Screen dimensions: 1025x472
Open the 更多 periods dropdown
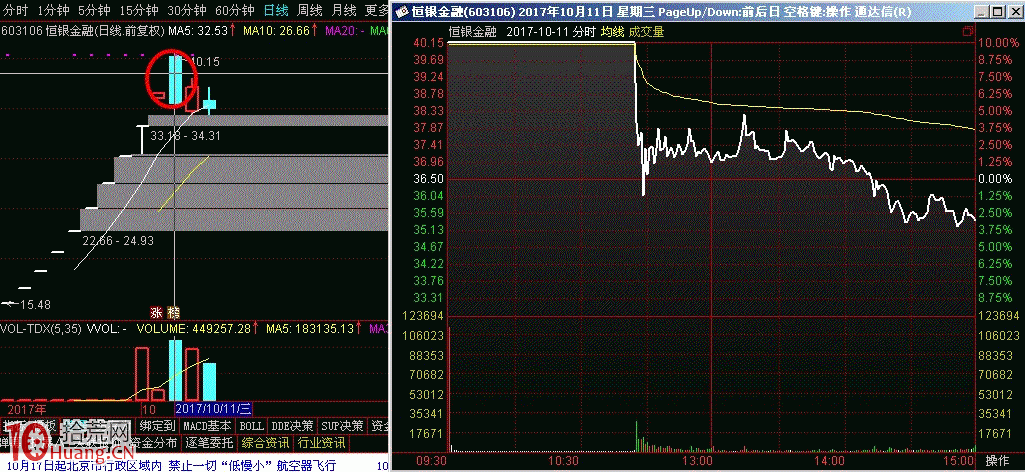(x=377, y=10)
